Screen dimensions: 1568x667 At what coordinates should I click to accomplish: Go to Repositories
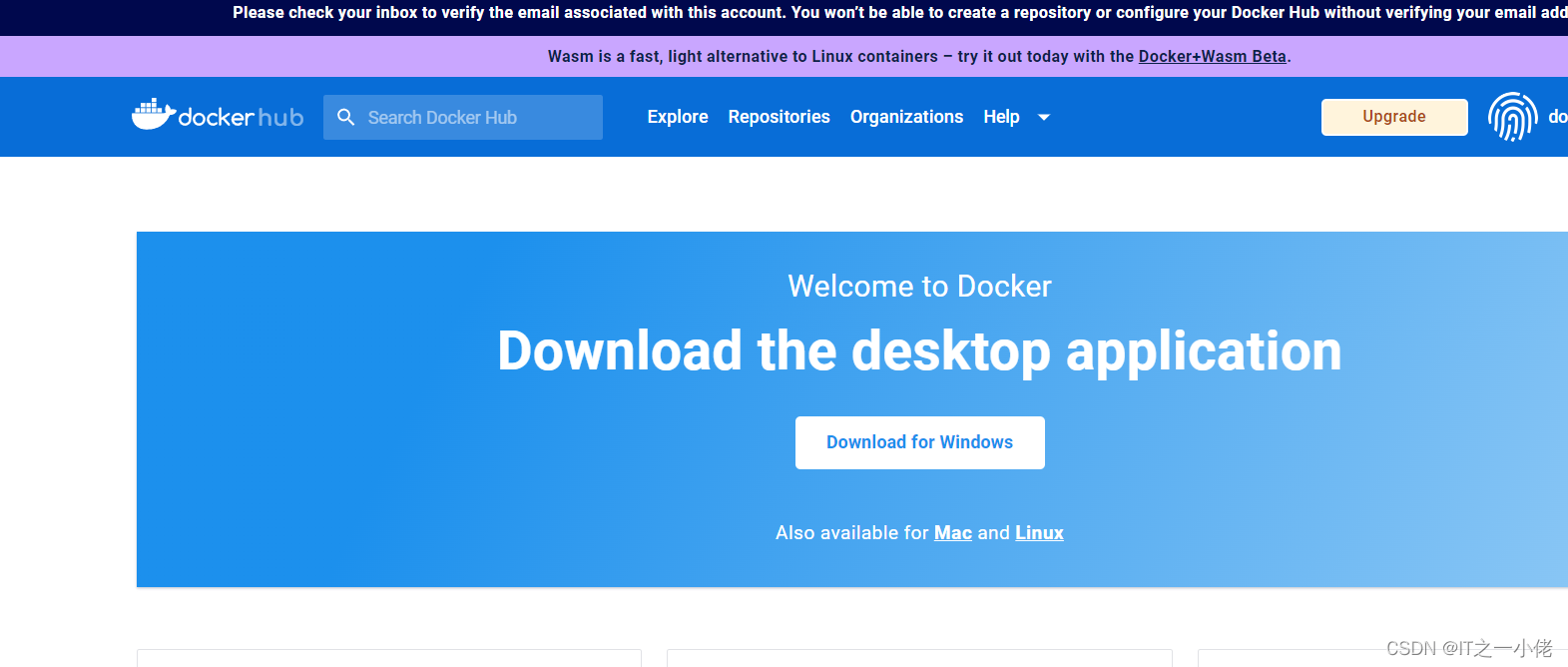pos(780,117)
